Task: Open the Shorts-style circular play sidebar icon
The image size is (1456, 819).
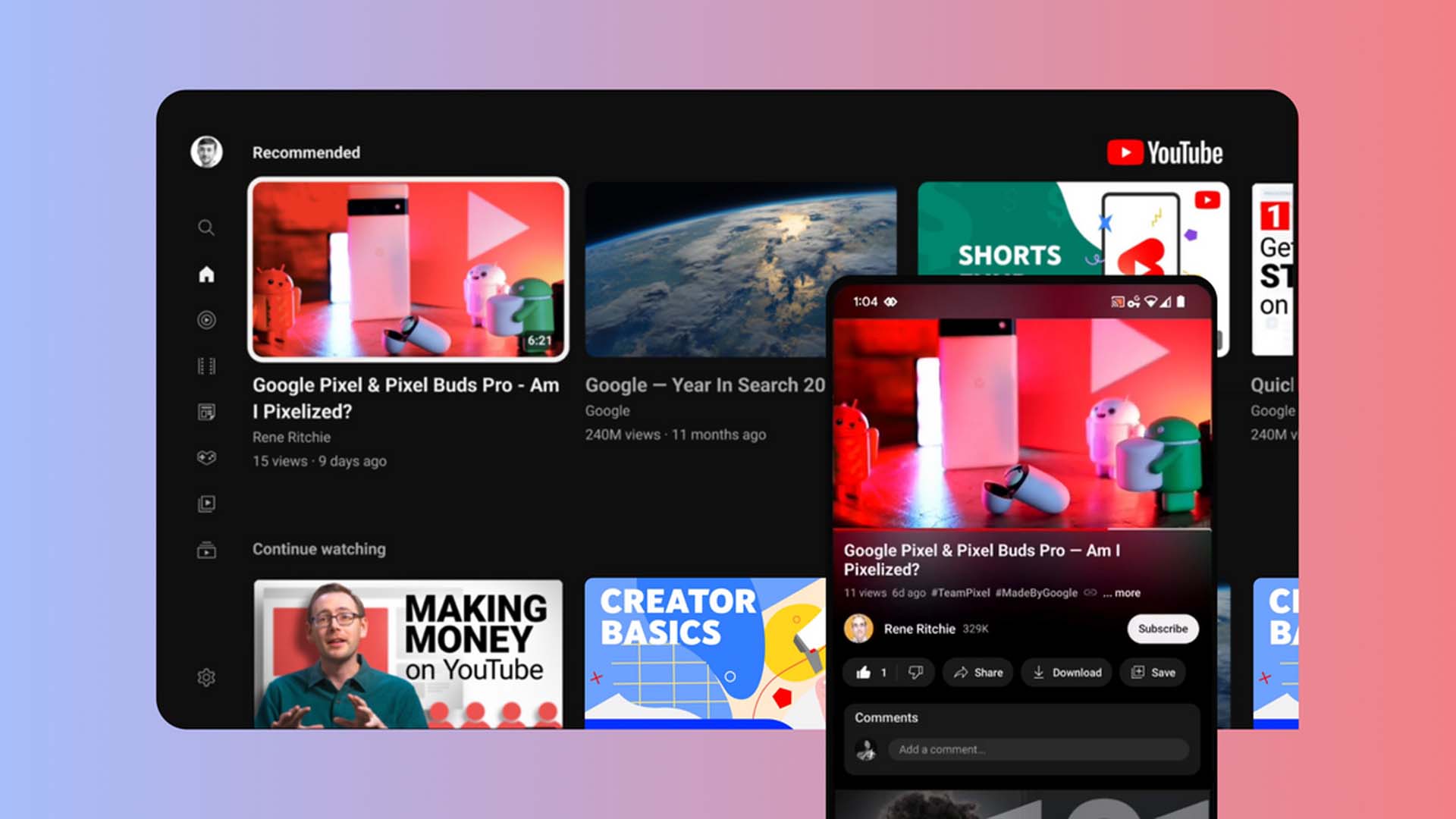Action: click(206, 320)
